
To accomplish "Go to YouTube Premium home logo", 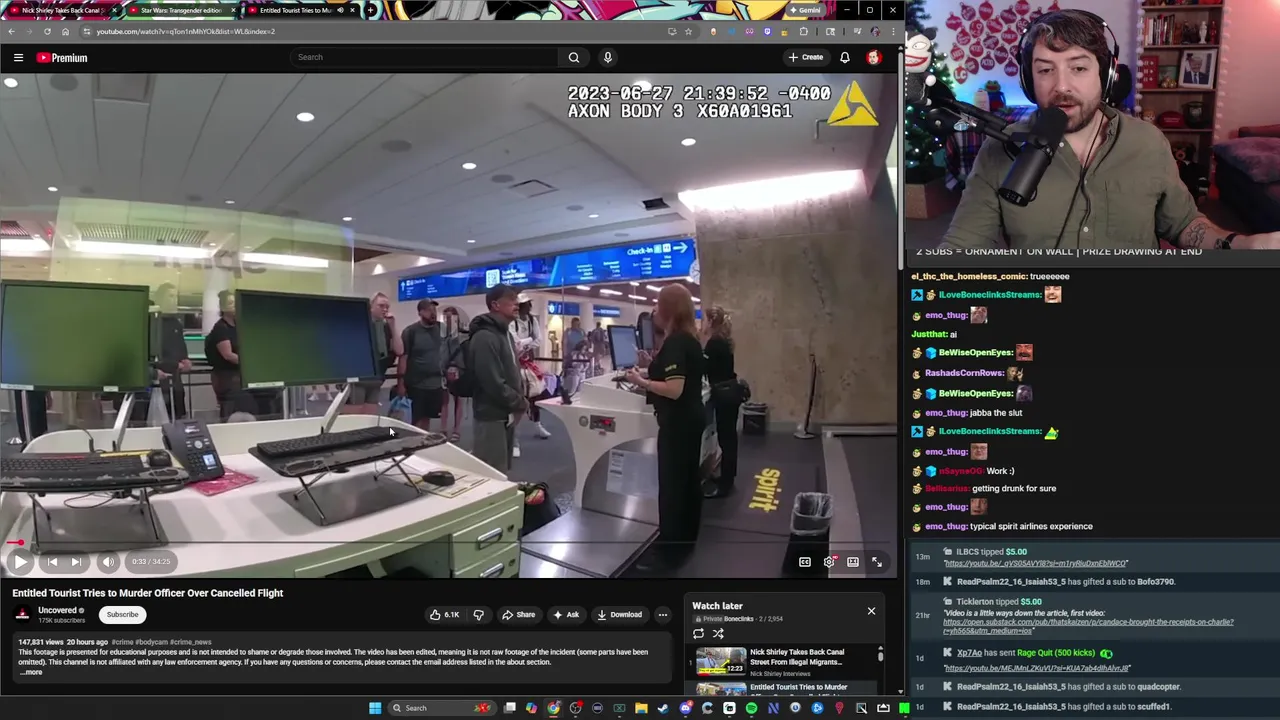I will (x=62, y=58).
